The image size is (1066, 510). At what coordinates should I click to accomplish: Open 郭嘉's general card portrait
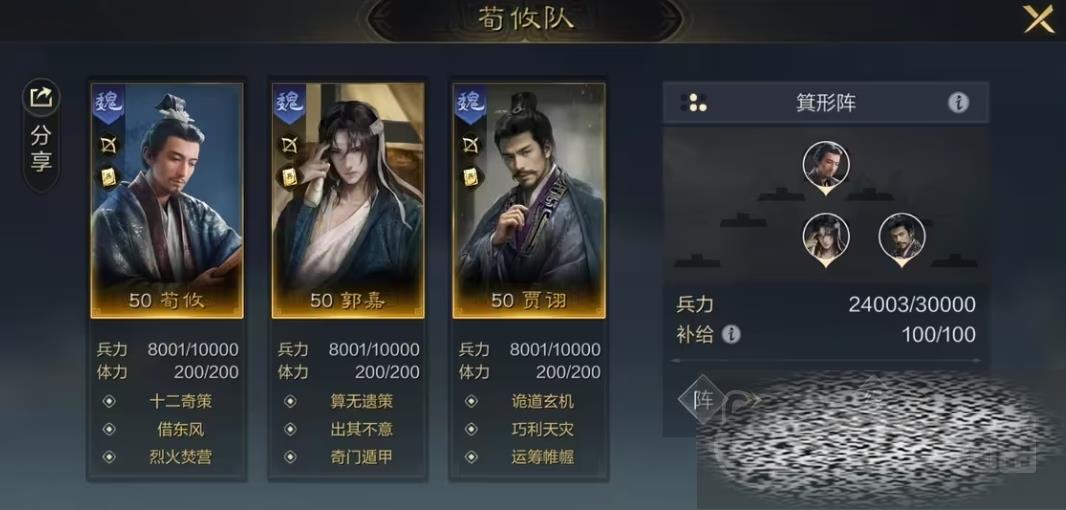point(348,201)
